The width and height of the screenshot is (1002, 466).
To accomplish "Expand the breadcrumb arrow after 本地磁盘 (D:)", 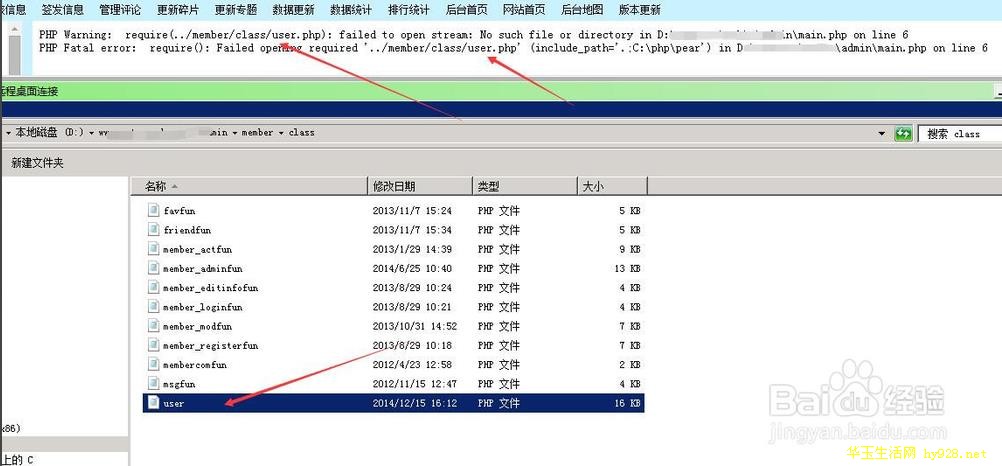I will coord(89,133).
